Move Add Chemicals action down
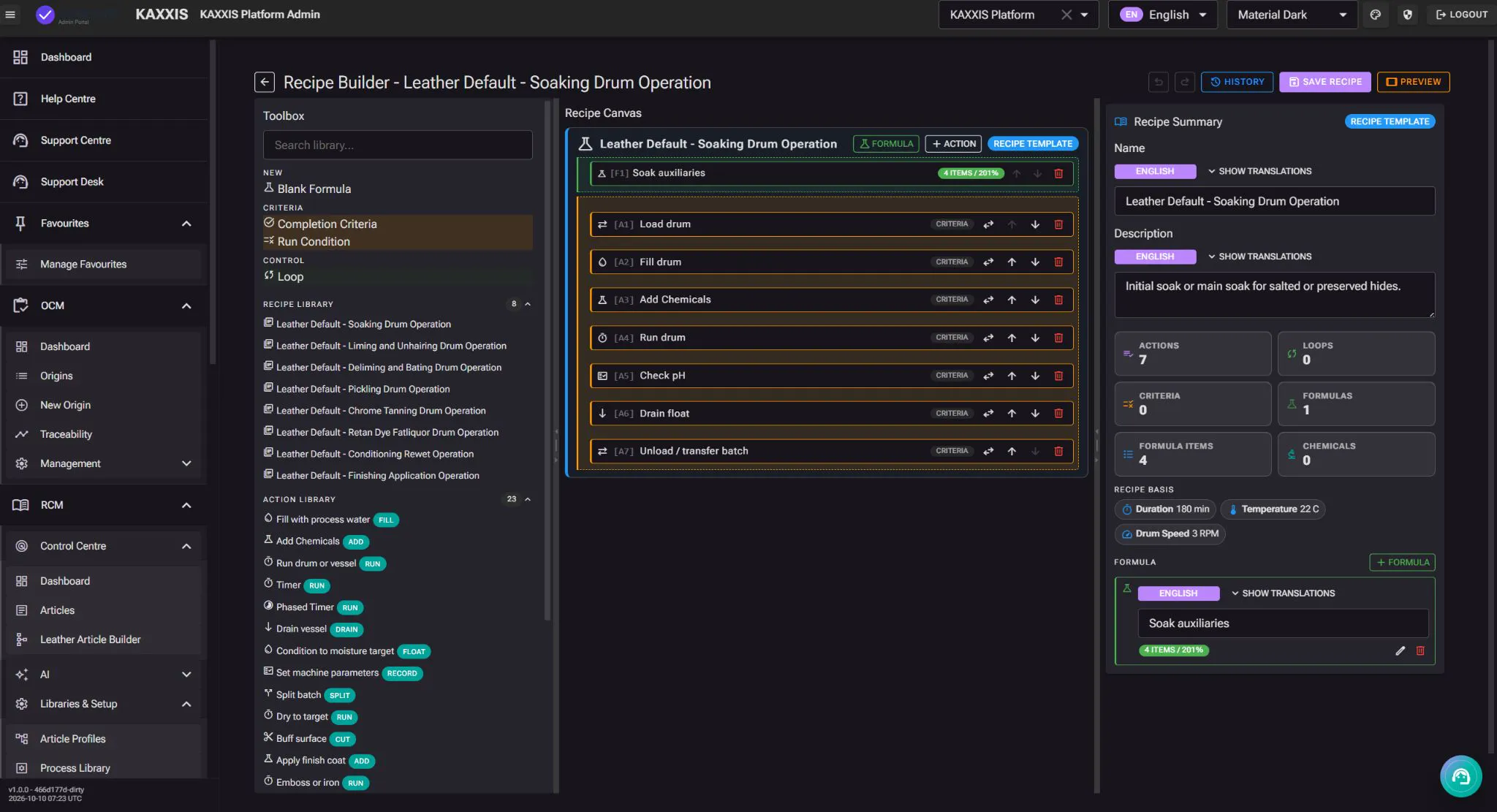 (1035, 300)
